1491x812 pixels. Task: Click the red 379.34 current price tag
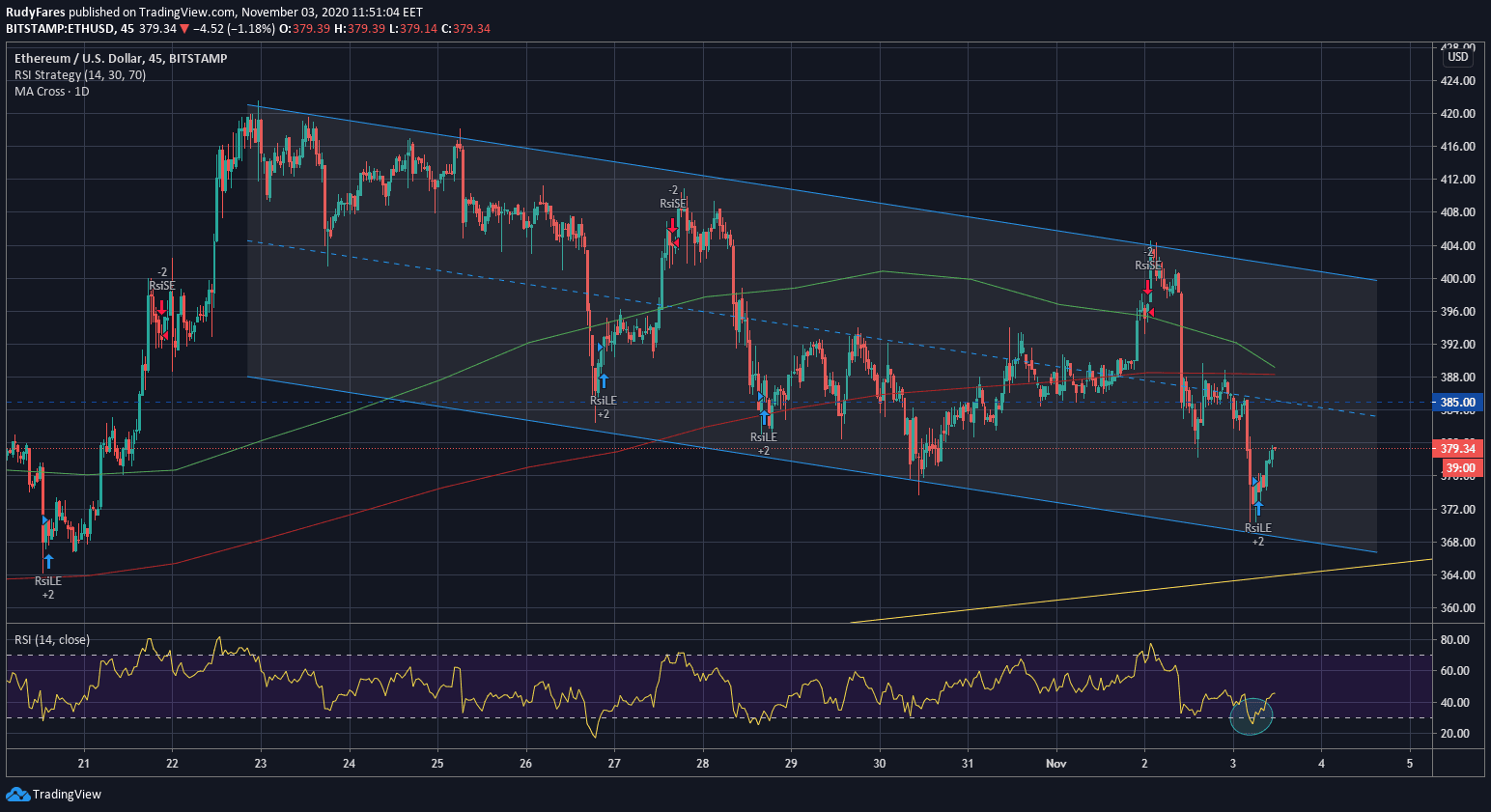pos(1457,449)
